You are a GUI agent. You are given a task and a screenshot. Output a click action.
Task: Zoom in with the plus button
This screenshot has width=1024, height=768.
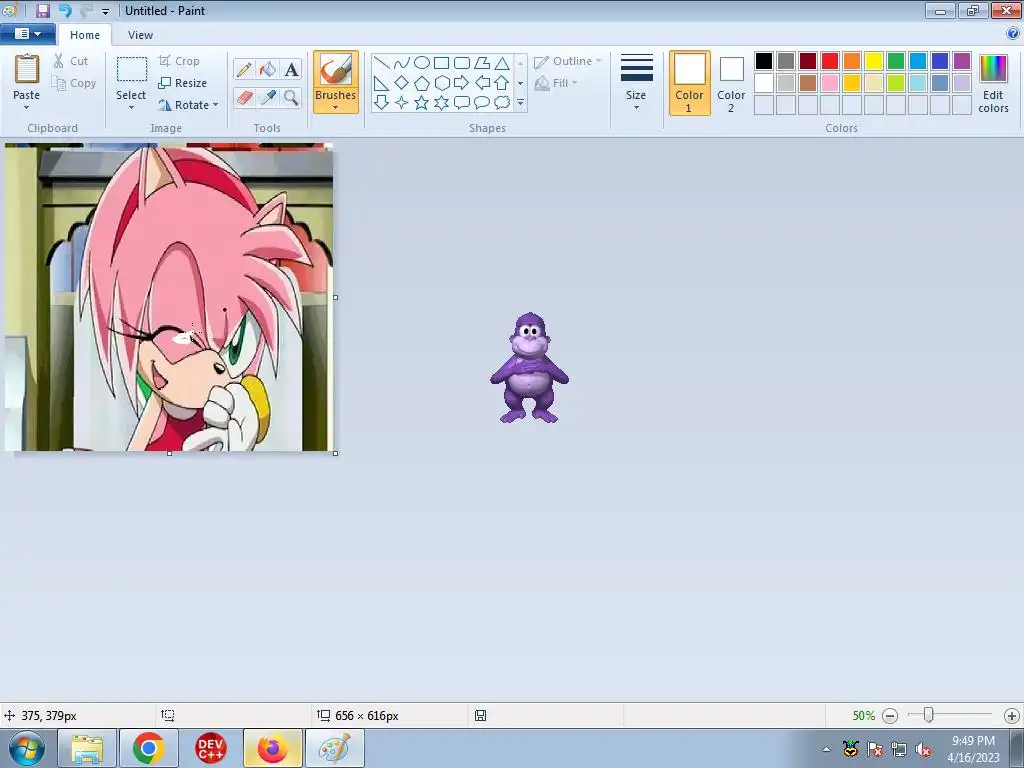[x=1012, y=716]
